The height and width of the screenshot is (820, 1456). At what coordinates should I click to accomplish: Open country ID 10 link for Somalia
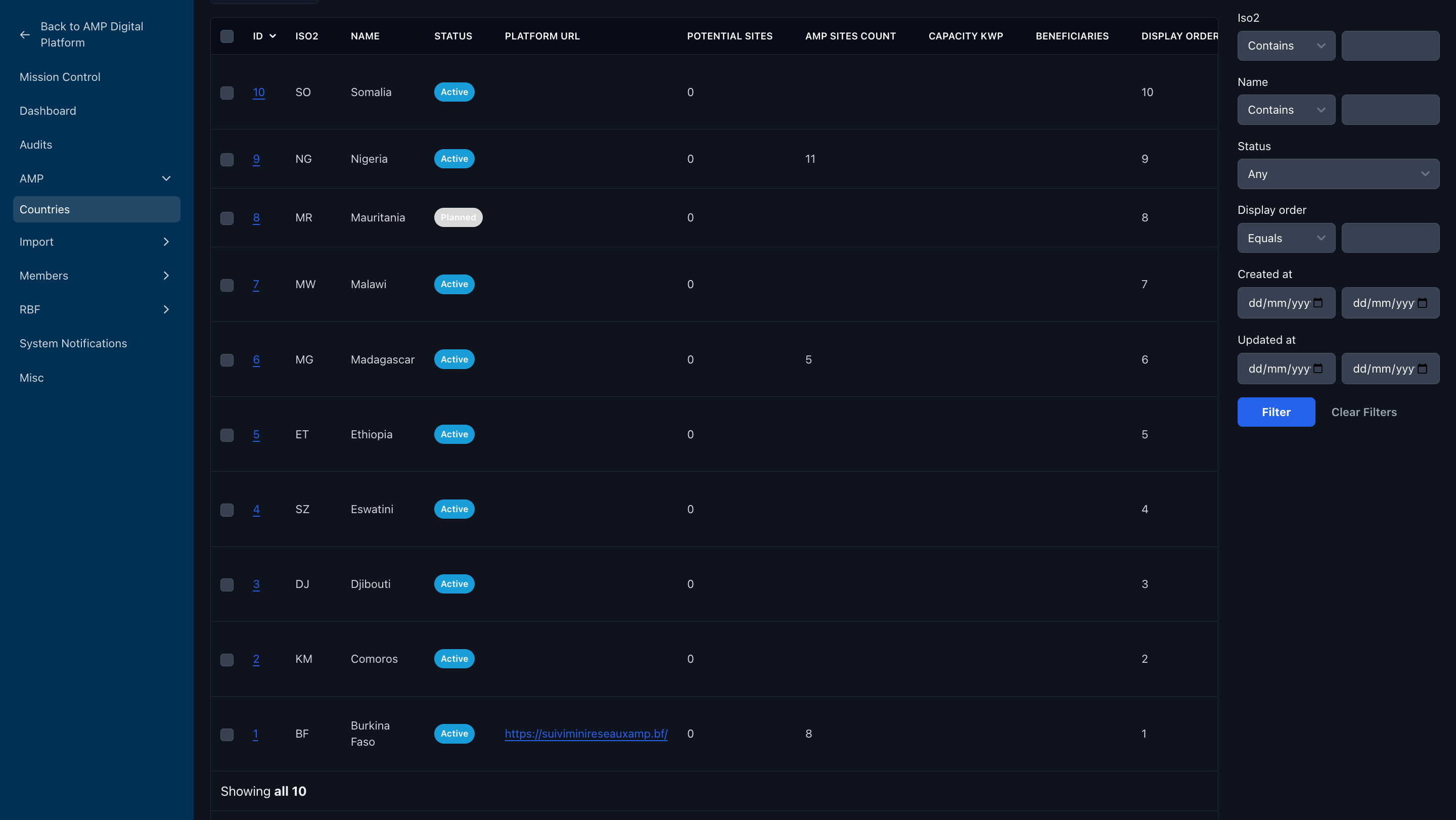click(258, 92)
